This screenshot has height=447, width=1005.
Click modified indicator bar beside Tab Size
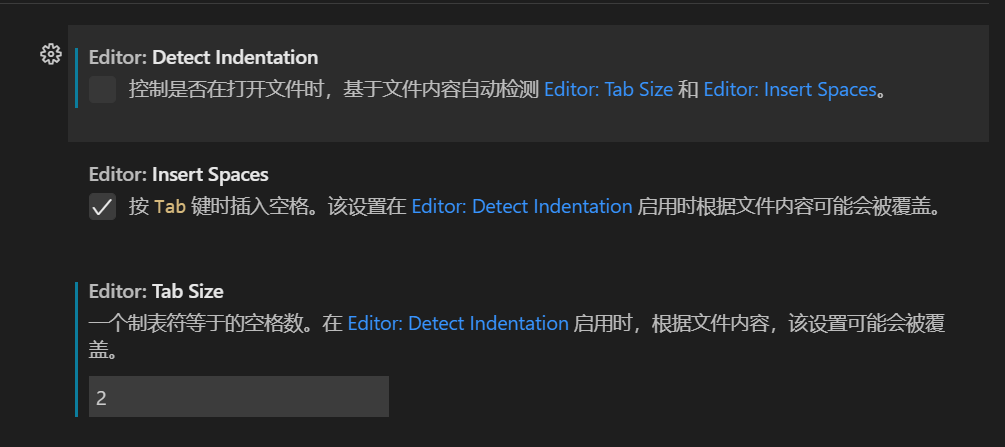76,348
